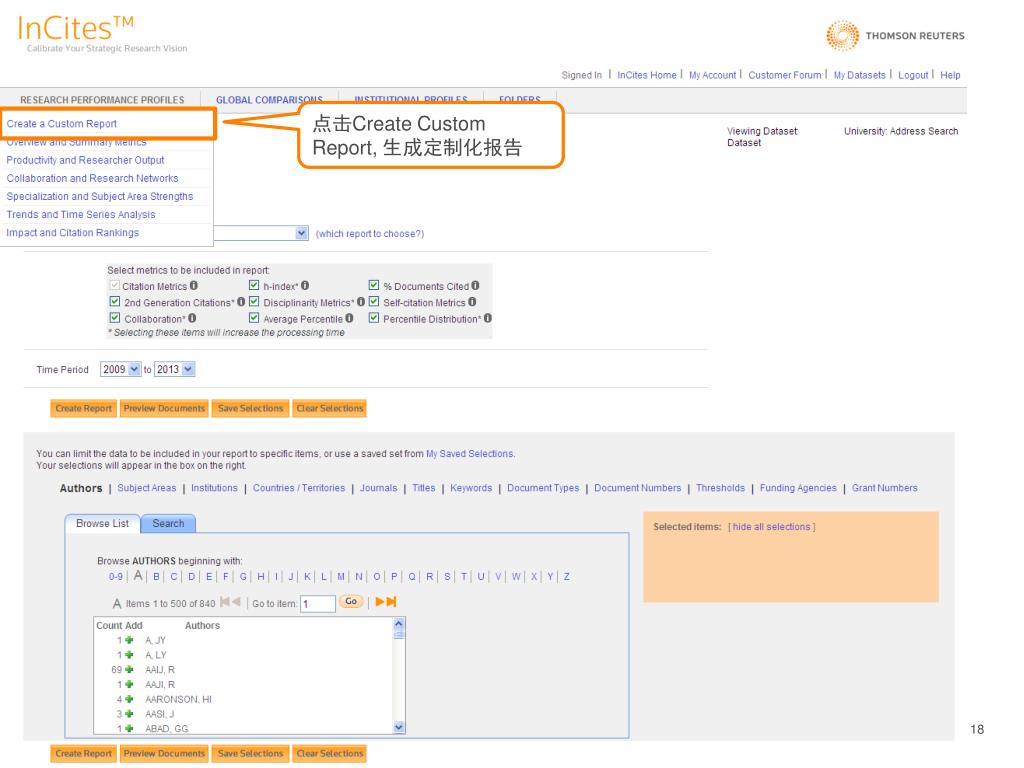This screenshot has width=1024, height=768.
Task: Open the My Saved Selections link
Action: 470,453
